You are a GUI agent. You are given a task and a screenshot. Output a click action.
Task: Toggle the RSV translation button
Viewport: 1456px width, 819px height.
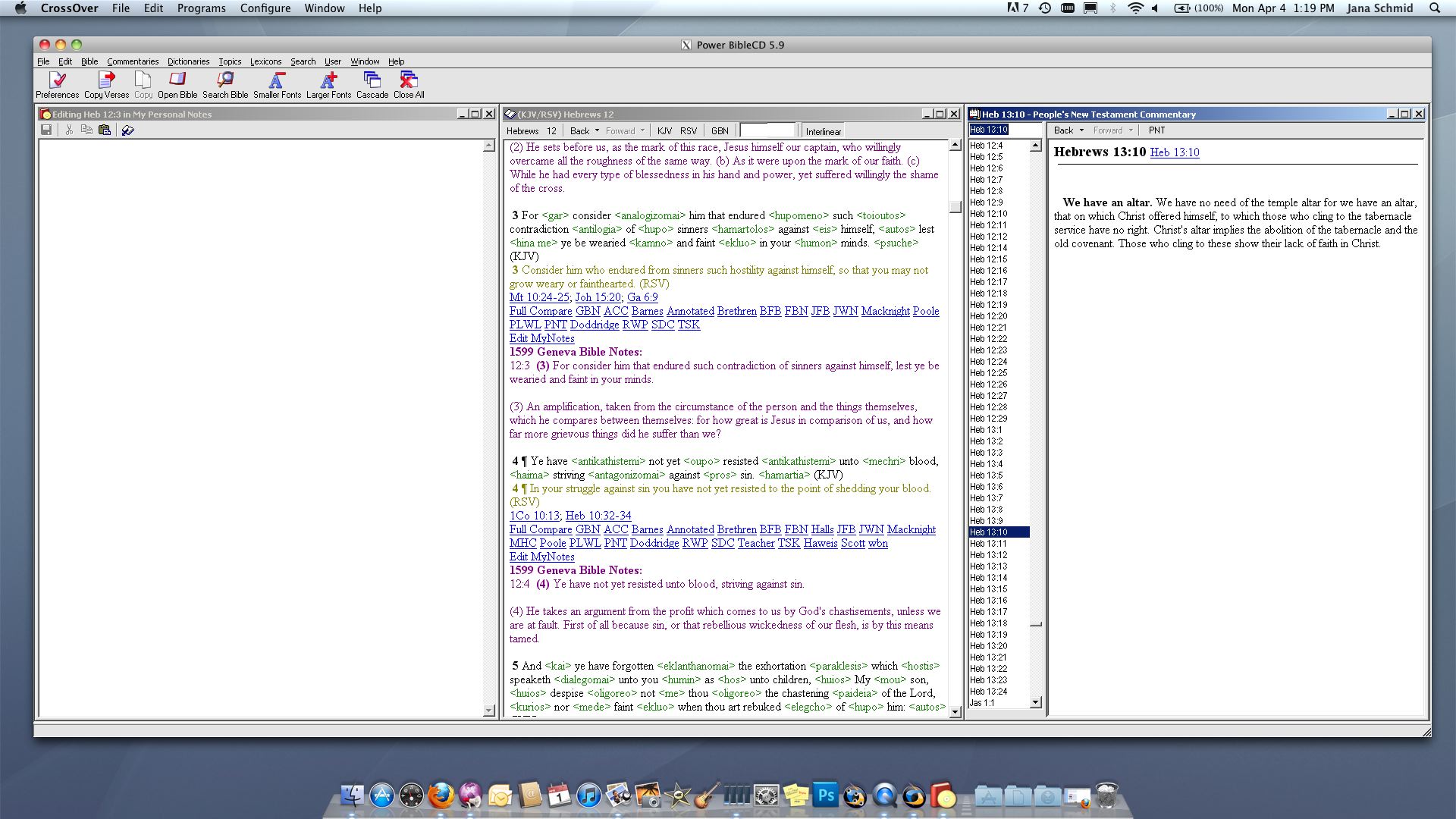click(x=688, y=130)
